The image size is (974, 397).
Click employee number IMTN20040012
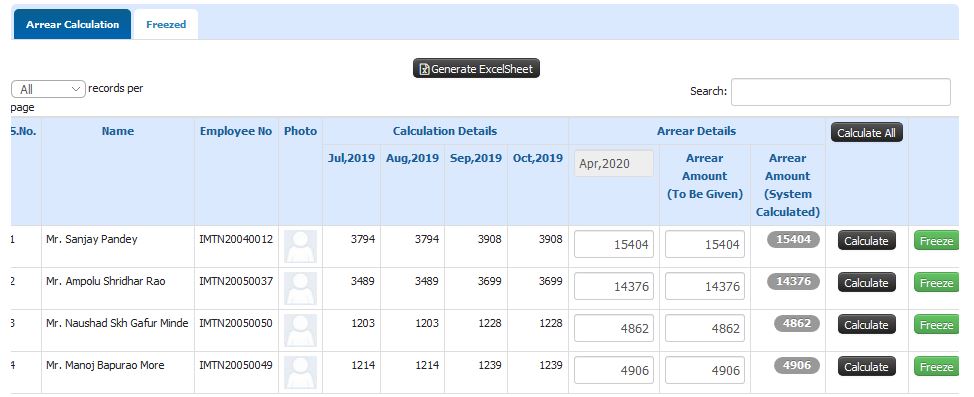click(x=236, y=239)
